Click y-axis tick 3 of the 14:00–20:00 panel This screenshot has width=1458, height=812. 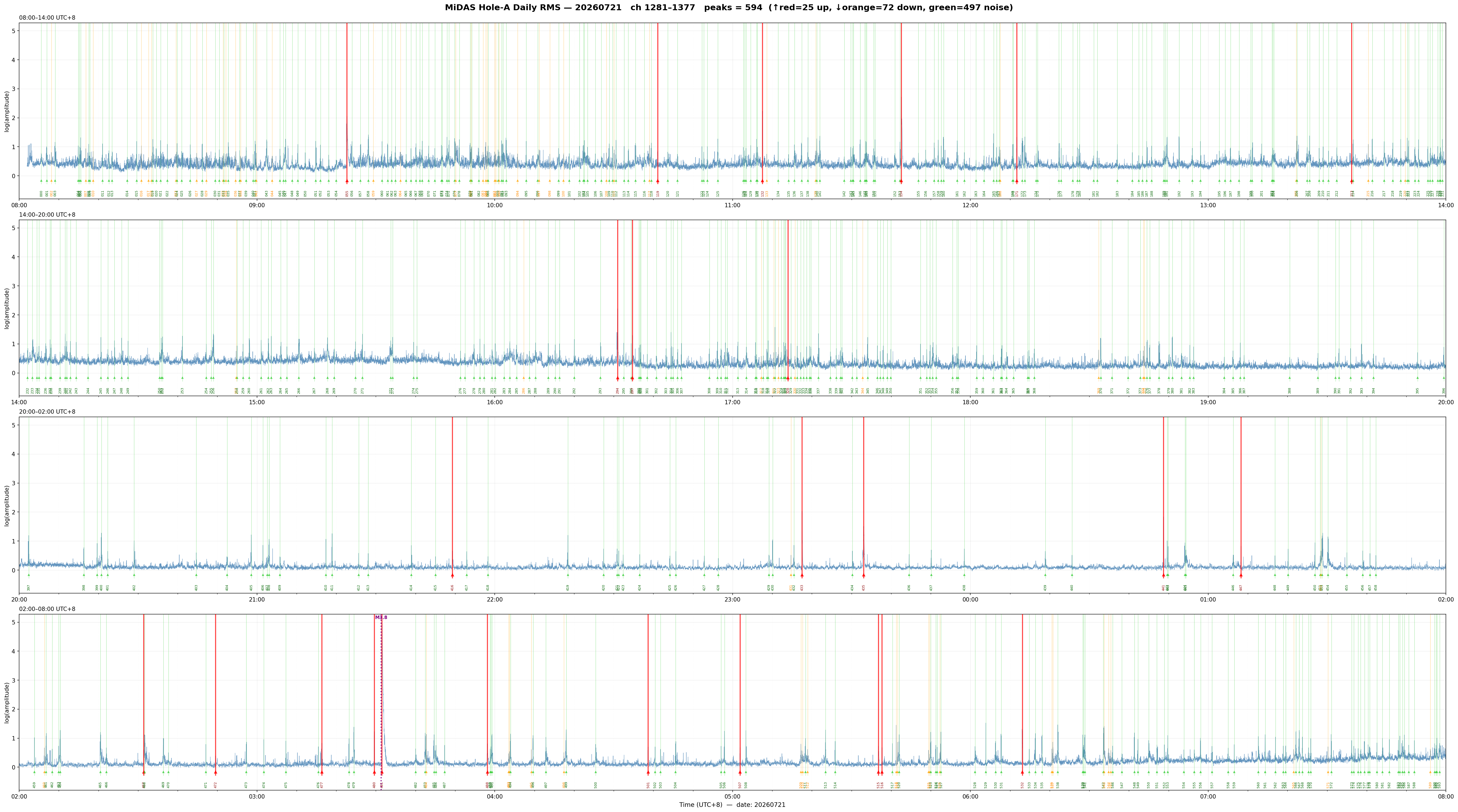pyautogui.click(x=13, y=286)
